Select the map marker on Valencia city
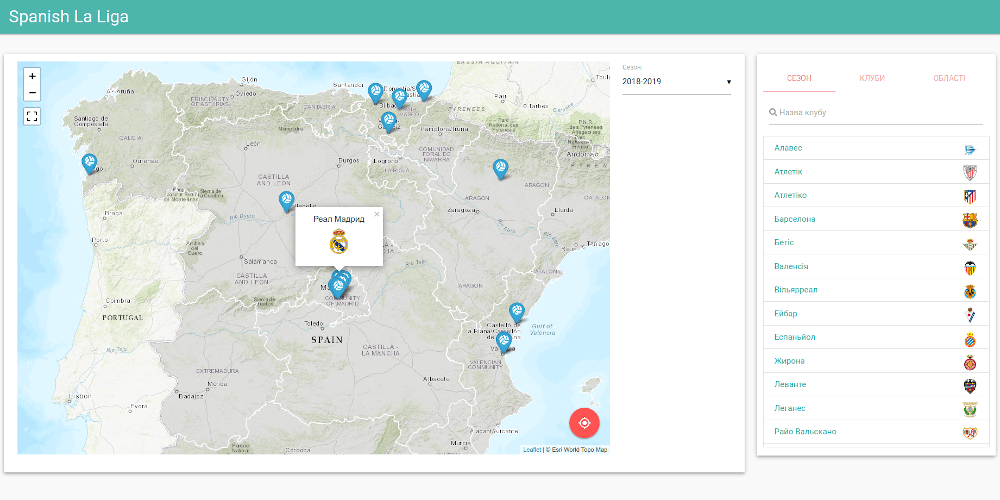Image resolution: width=1000 pixels, height=500 pixels. click(x=504, y=342)
